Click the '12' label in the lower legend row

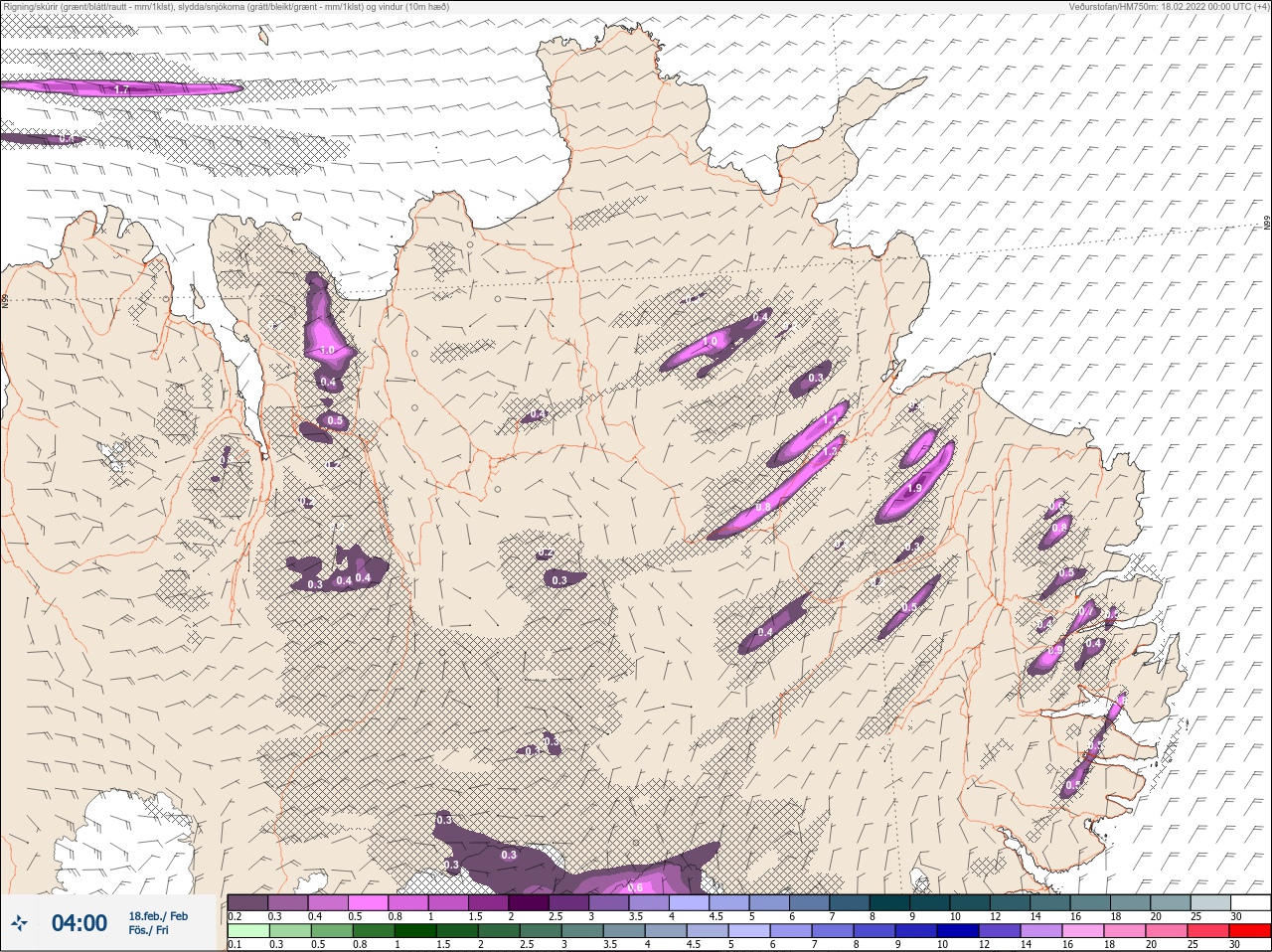[x=984, y=944]
